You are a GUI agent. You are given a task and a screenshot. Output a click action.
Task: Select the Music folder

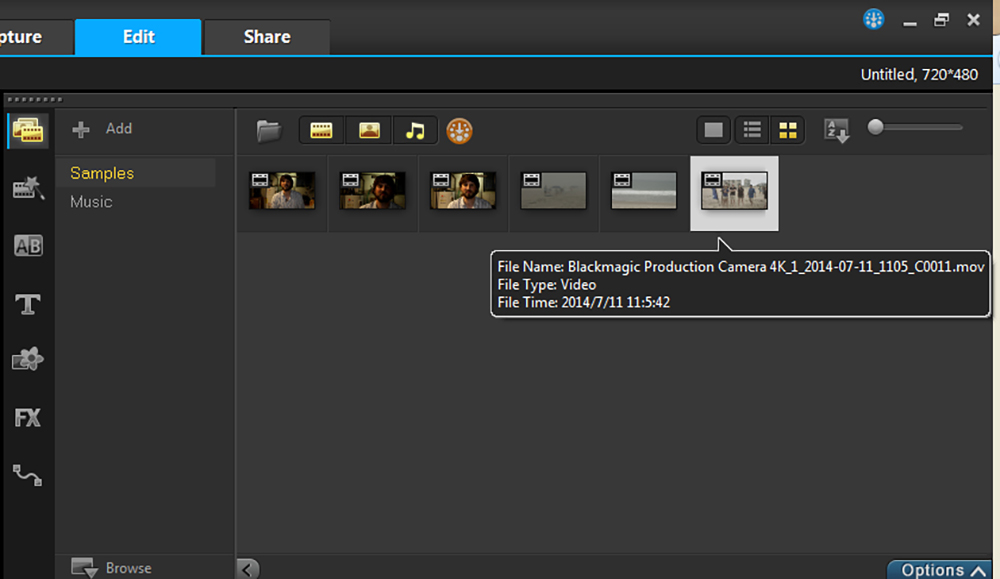[91, 202]
